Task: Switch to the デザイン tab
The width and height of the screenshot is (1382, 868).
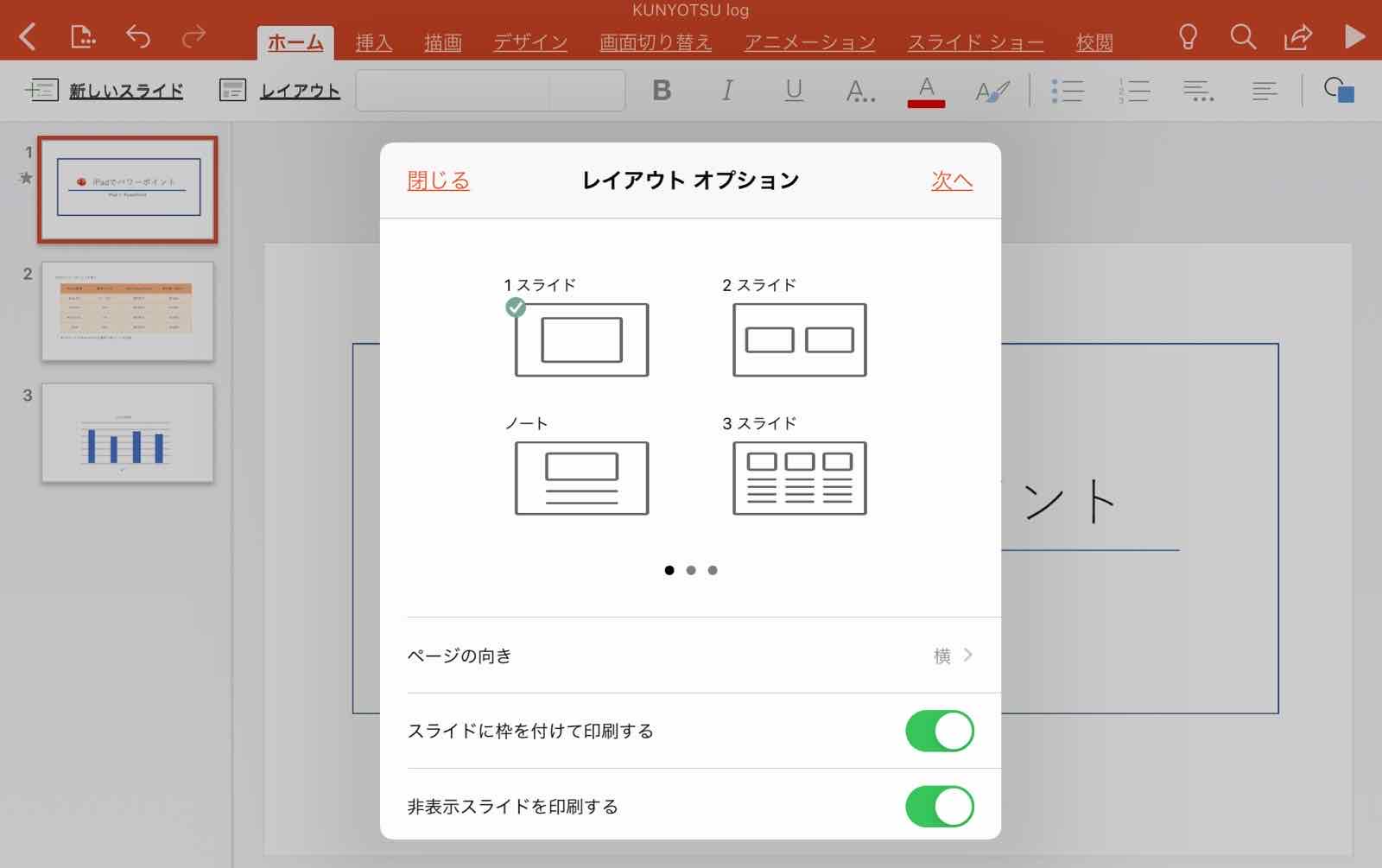Action: tap(530, 42)
